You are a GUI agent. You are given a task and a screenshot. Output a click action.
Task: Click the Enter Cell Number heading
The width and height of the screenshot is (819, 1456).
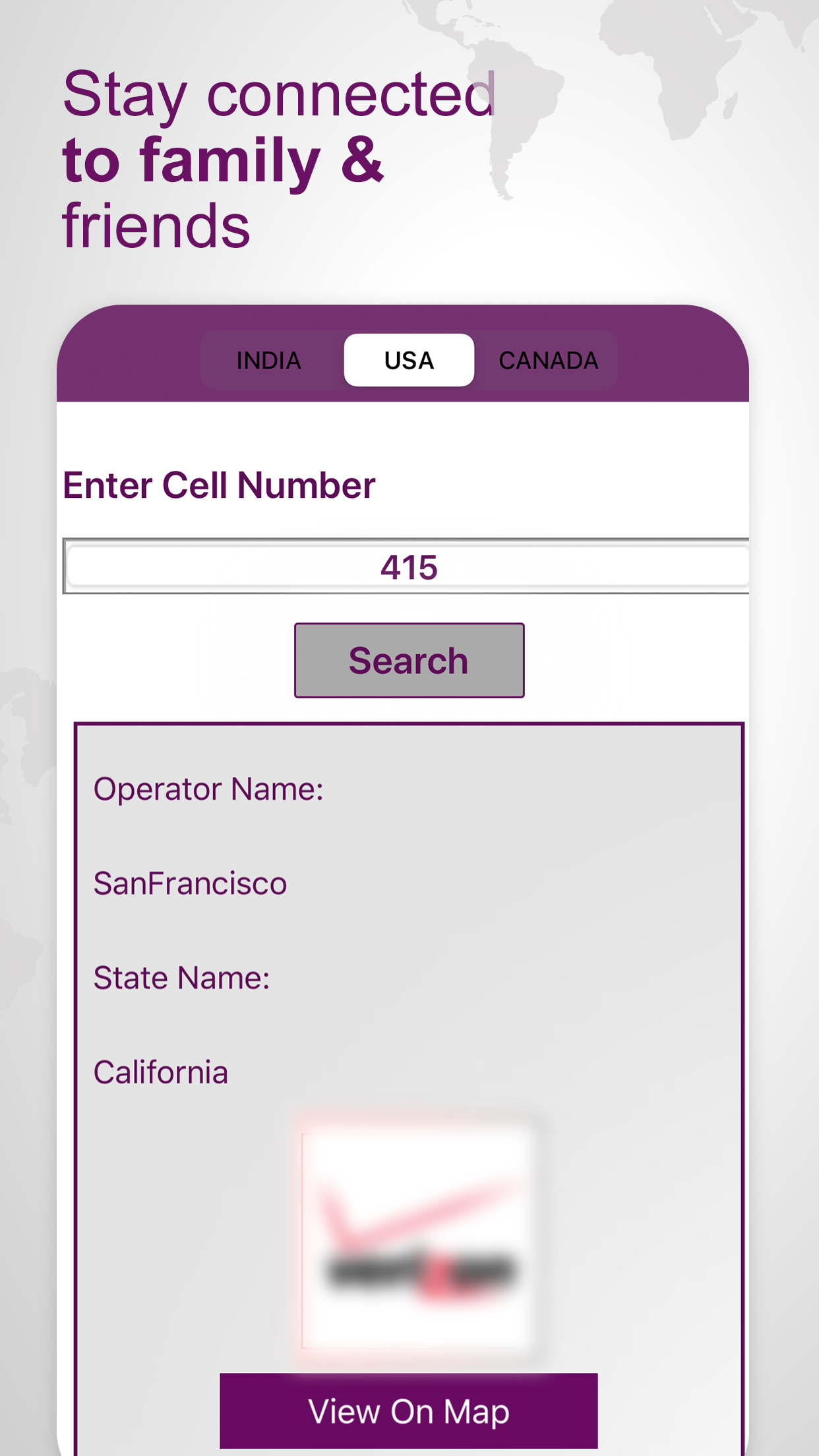click(x=219, y=486)
